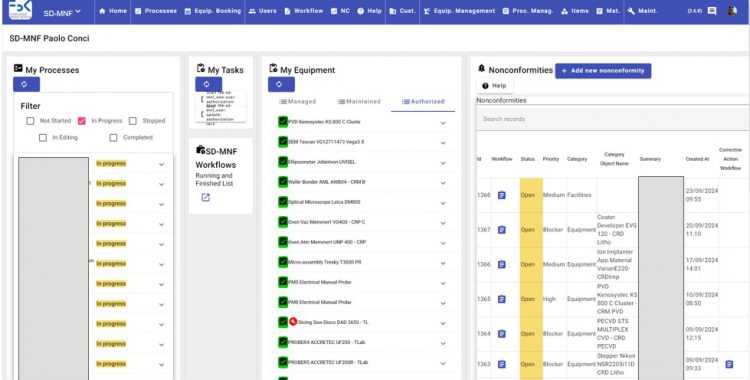The height and width of the screenshot is (380, 750).
Task: Expand the Dicing Saw Disco DAD 3650 row
Action: point(443,323)
